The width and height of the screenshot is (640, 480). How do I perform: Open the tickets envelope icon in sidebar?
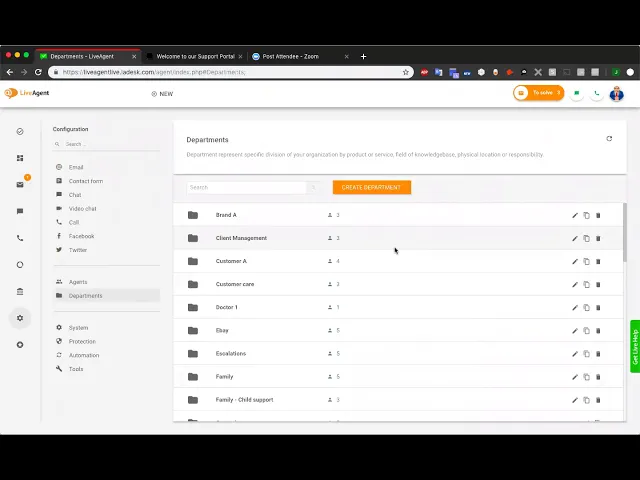pyautogui.click(x=20, y=184)
